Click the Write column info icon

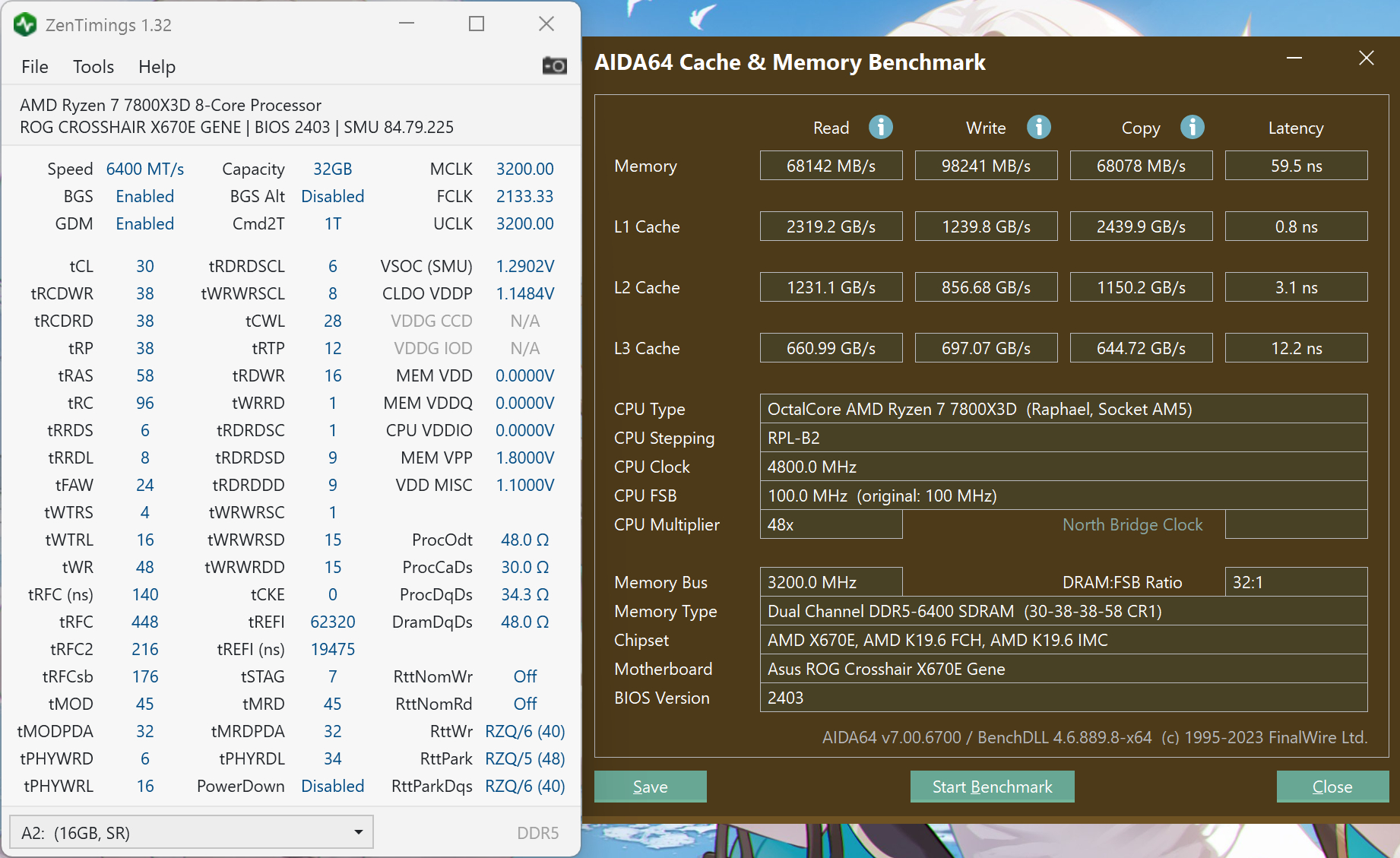pyautogui.click(x=1039, y=127)
